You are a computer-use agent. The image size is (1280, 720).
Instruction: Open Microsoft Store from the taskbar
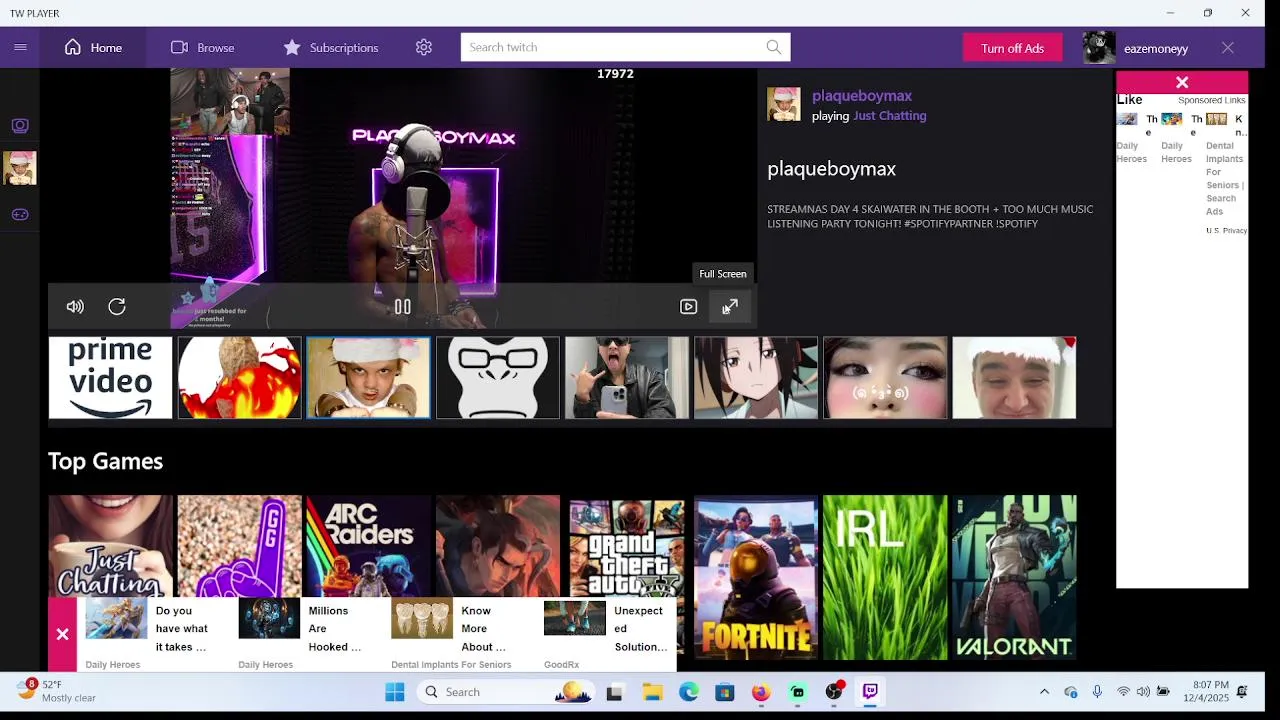click(x=725, y=692)
